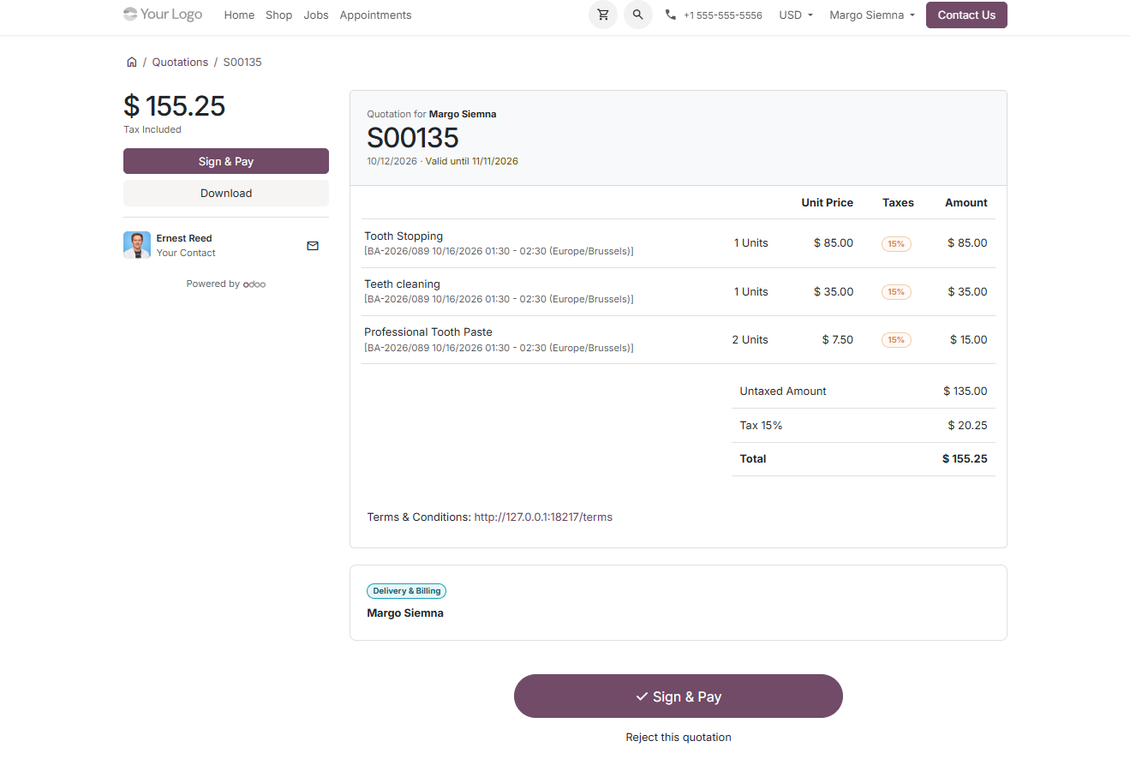The image size is (1130, 765).
Task: Click the 15% tax badge for Tooth Stopping
Action: (x=896, y=244)
